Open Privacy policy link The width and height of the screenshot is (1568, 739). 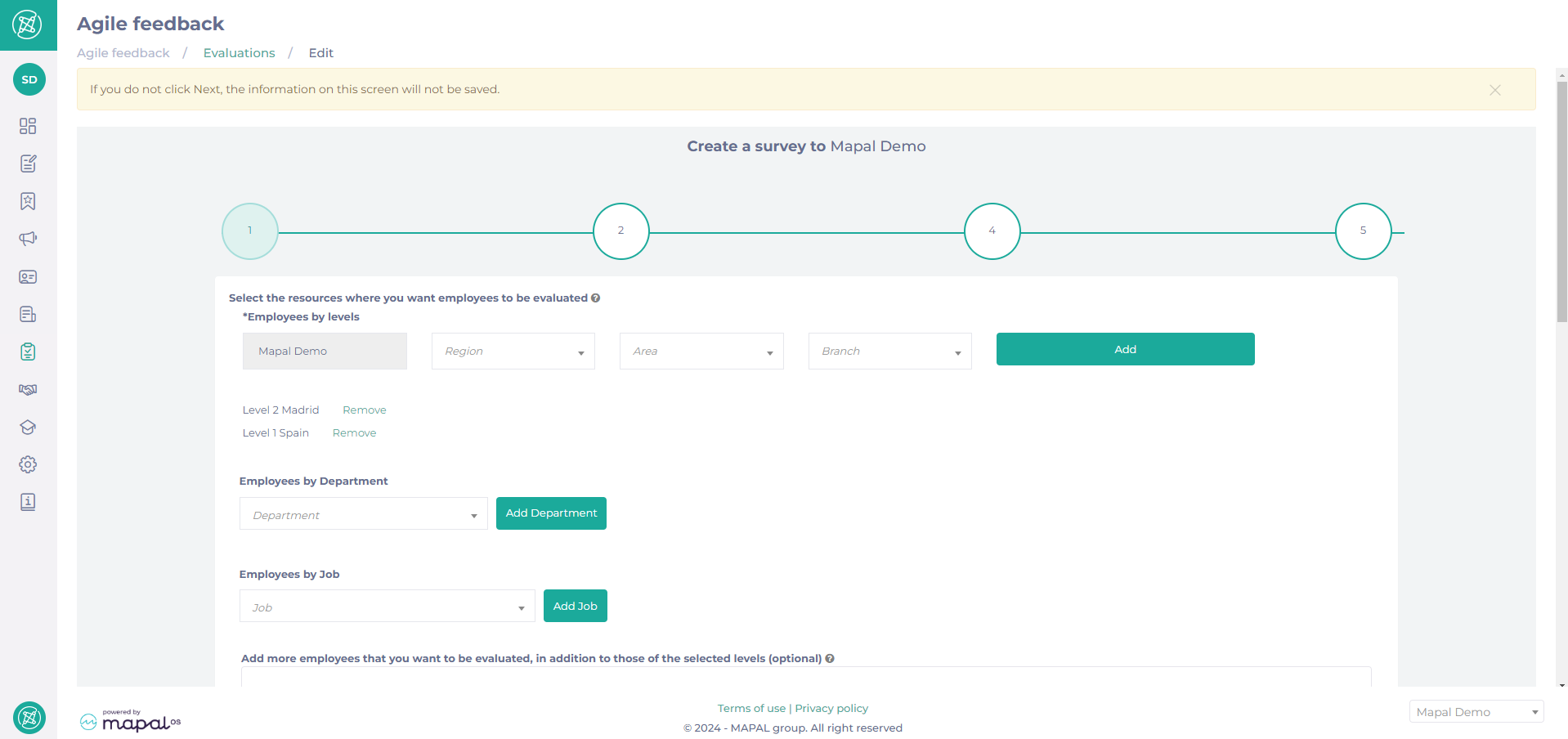831,709
